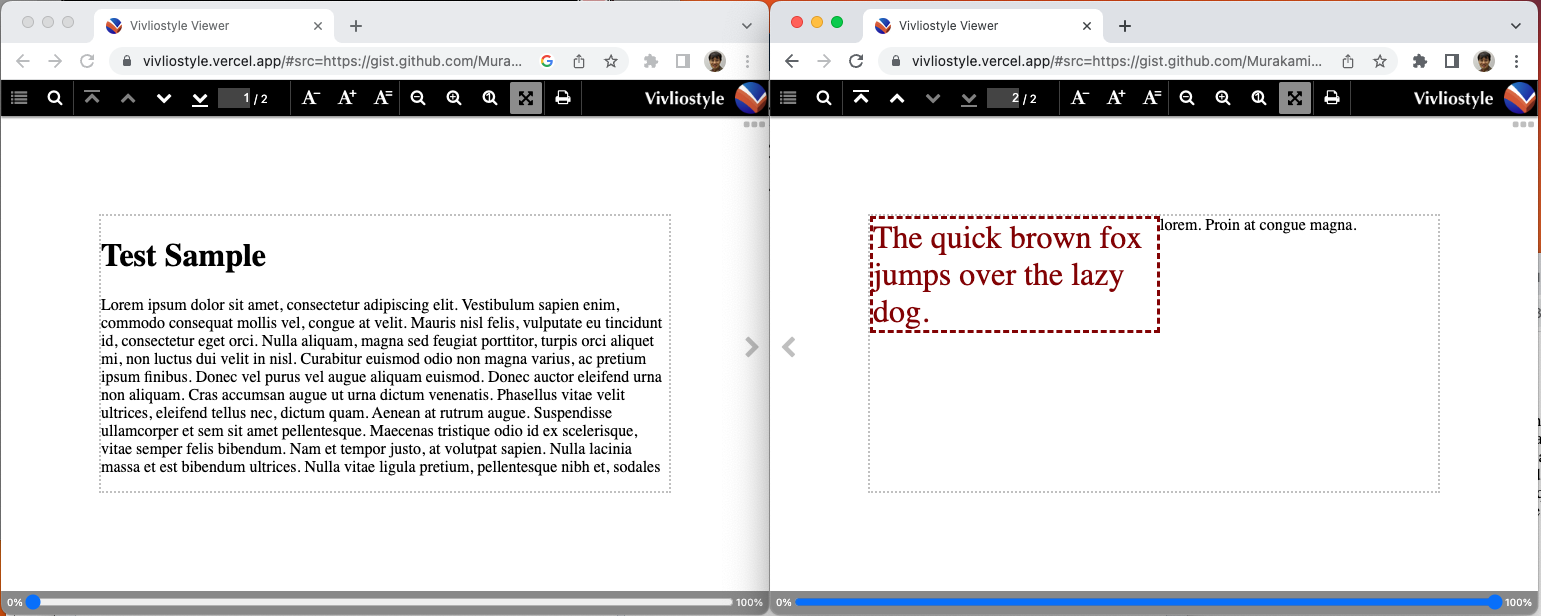Go to next page in right window
The width and height of the screenshot is (1541, 616).
point(933,98)
